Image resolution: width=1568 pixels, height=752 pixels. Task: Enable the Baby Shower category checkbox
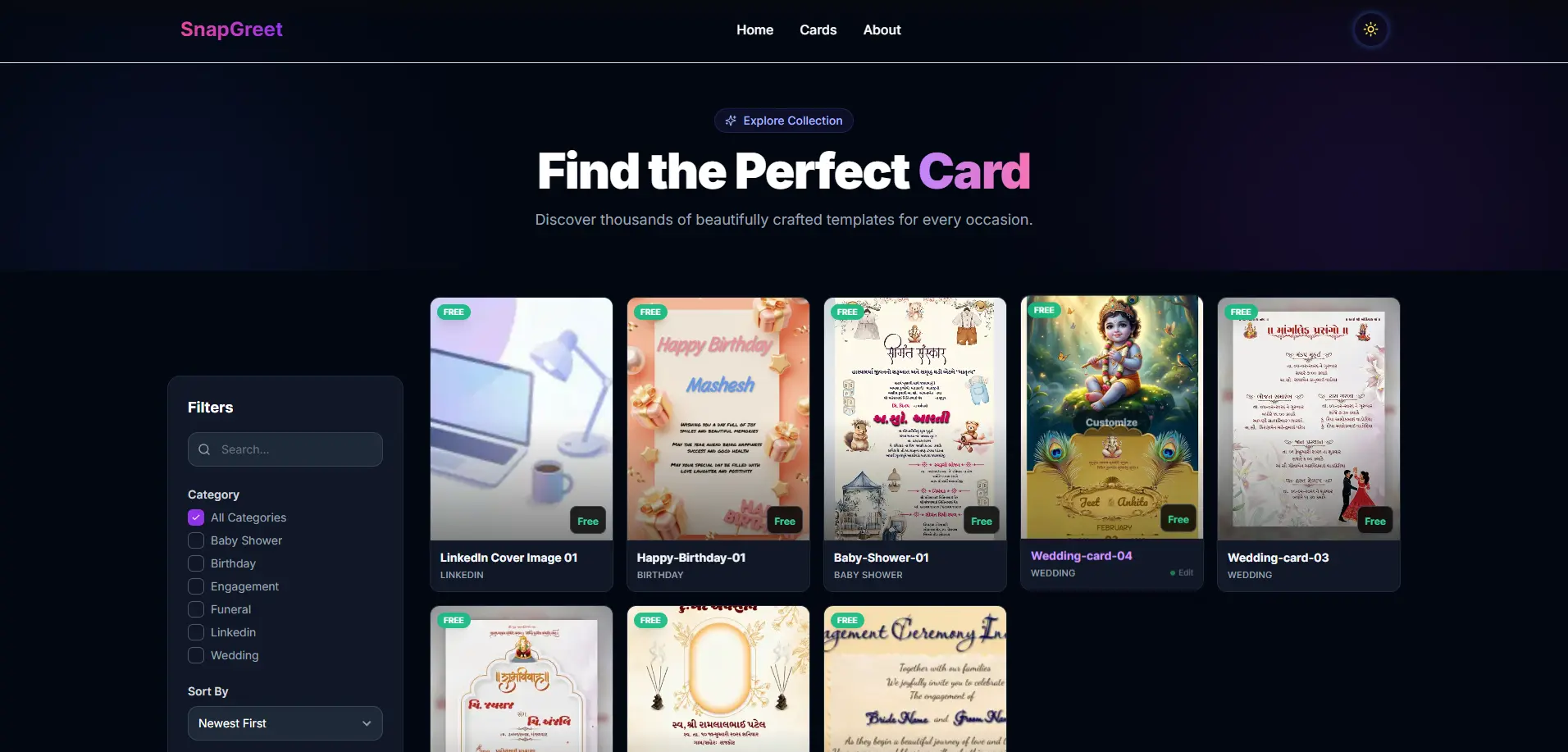click(196, 540)
